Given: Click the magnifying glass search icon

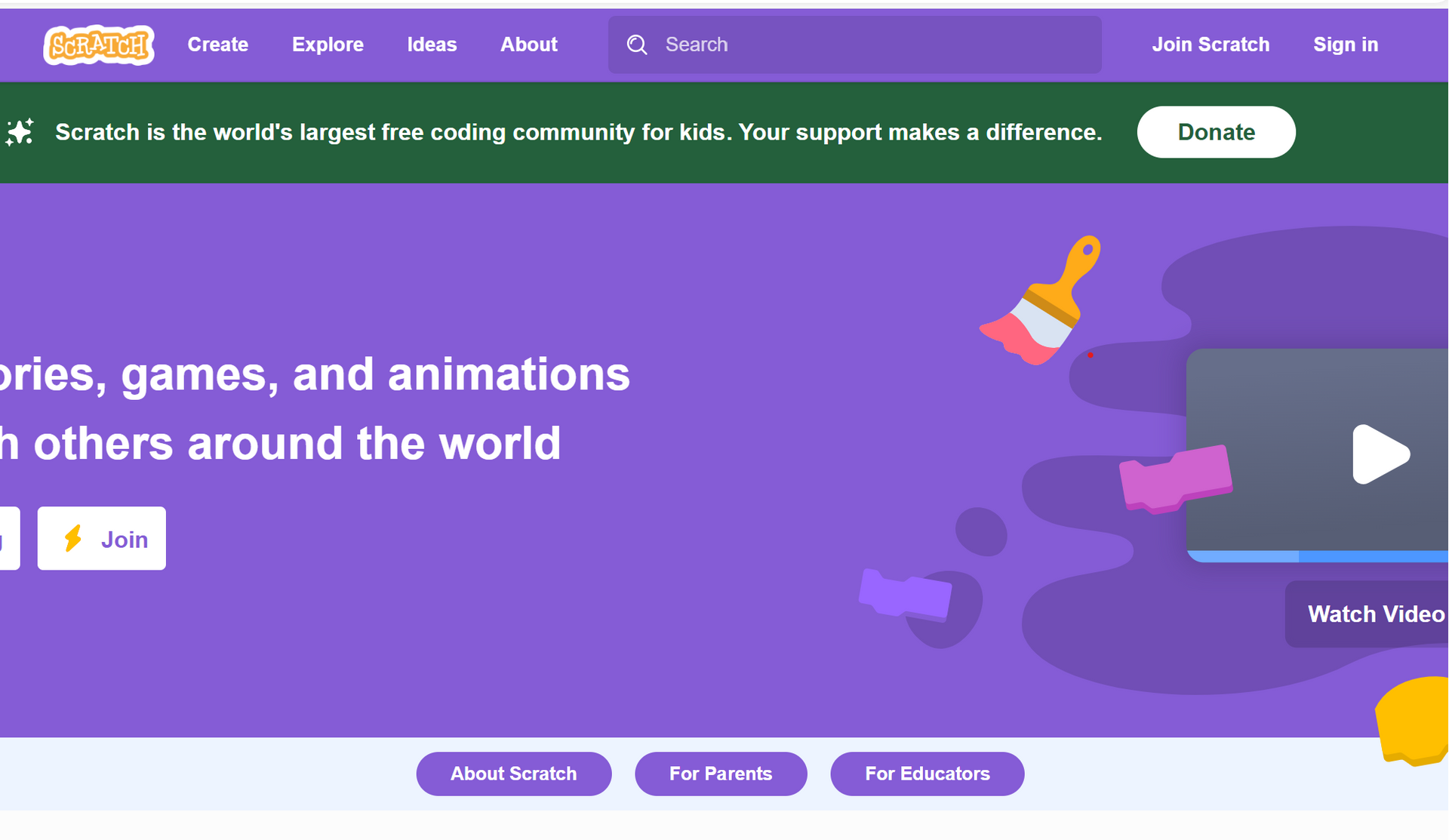Looking at the screenshot, I should (x=637, y=45).
